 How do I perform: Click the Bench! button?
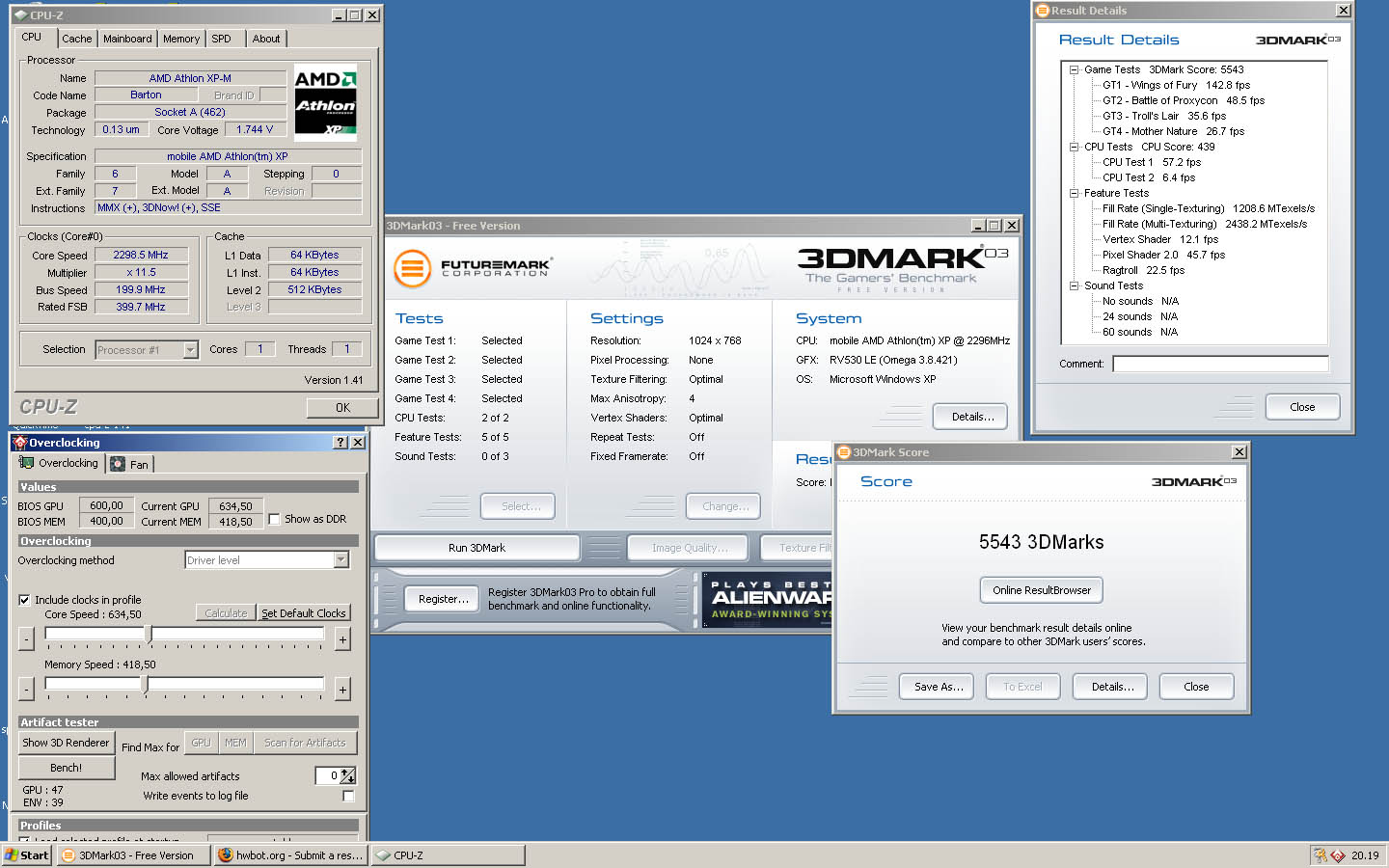[x=66, y=768]
